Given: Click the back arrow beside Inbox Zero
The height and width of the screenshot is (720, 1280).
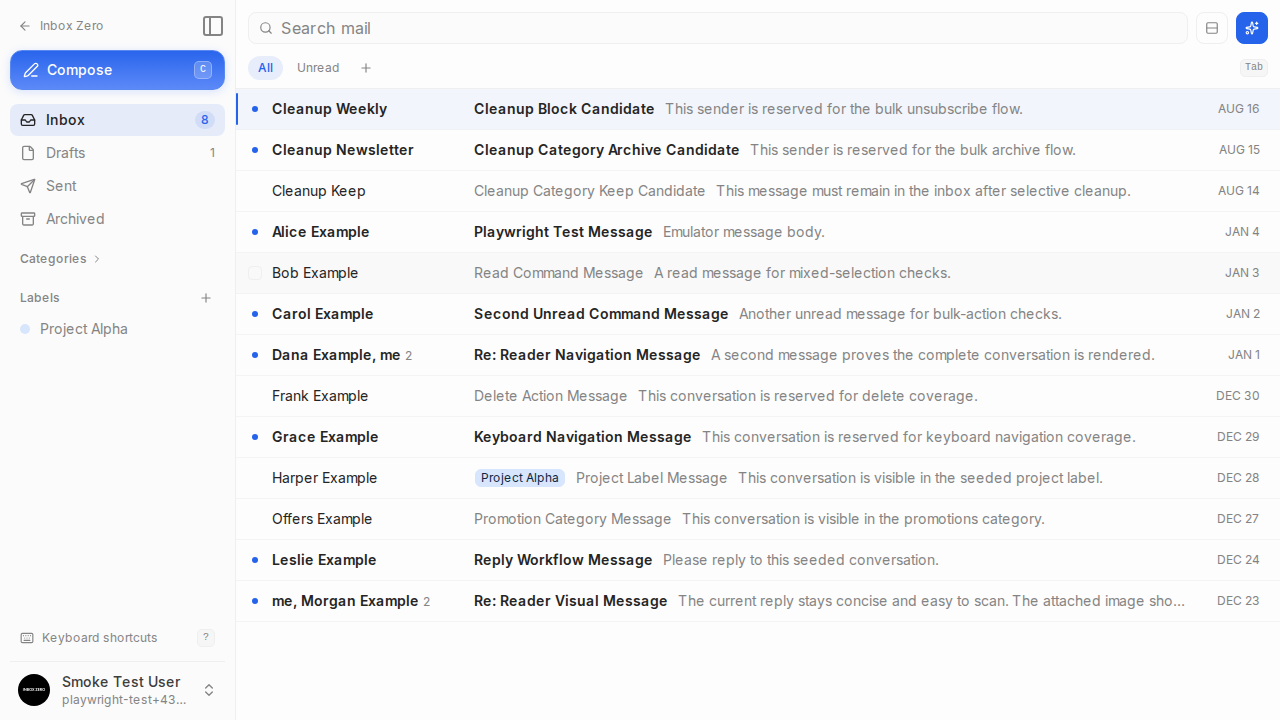Looking at the screenshot, I should [25, 26].
